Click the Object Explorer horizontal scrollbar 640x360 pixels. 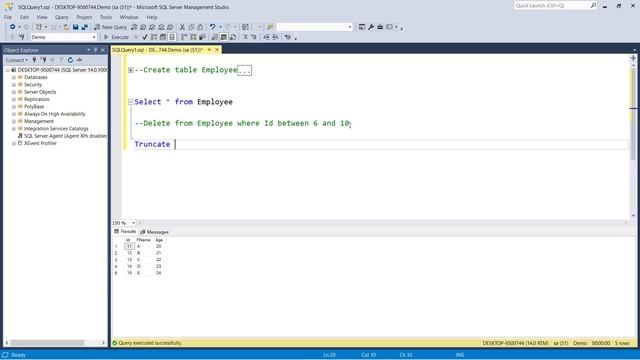(48, 343)
